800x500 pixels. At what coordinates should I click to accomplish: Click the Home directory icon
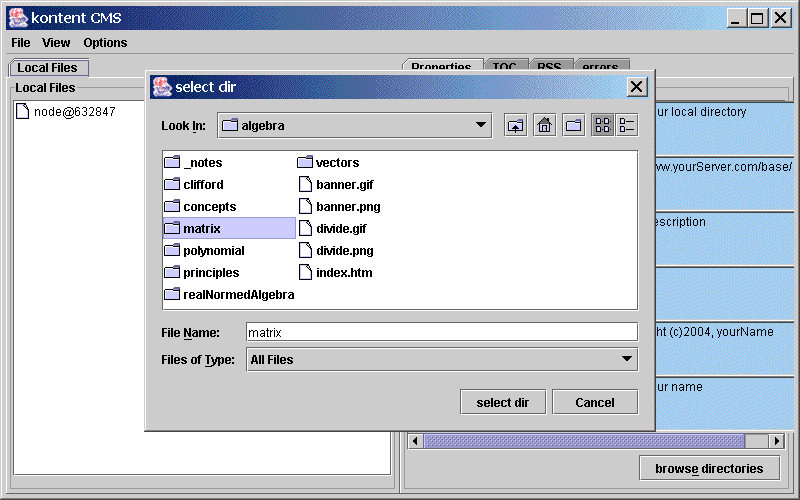click(x=544, y=126)
